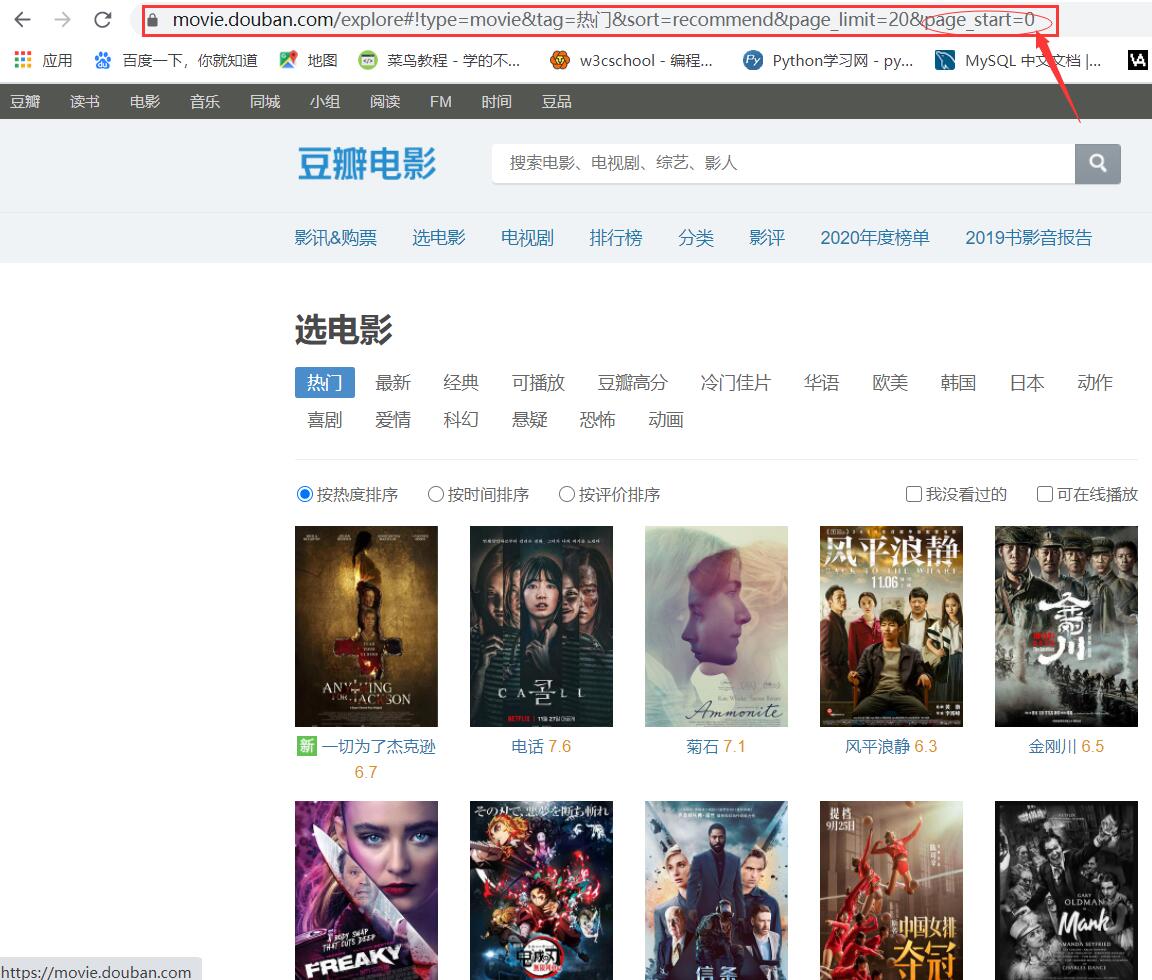
Task: Open 同城 in top navigation
Action: pos(265,101)
